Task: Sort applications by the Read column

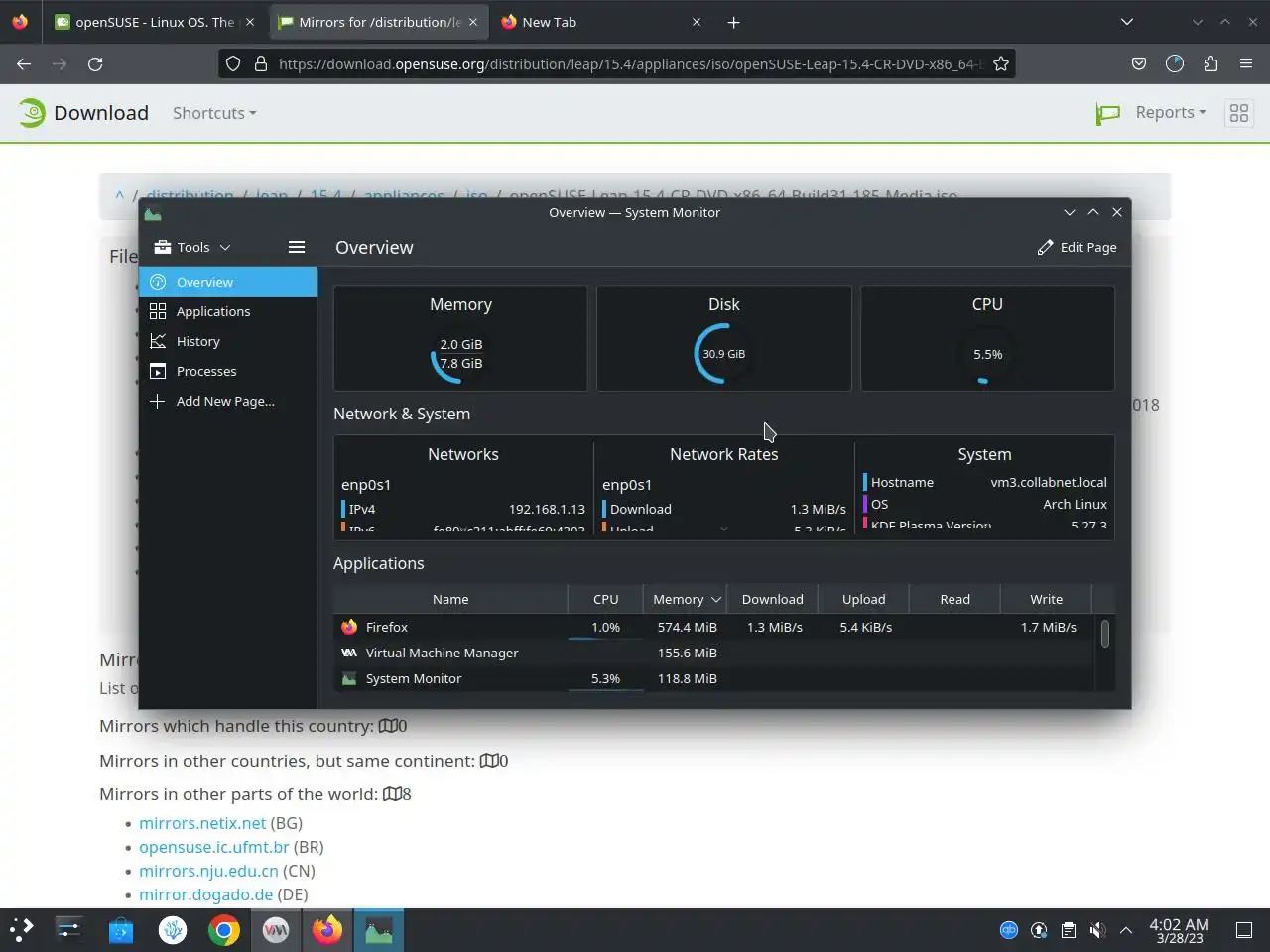Action: click(x=954, y=599)
